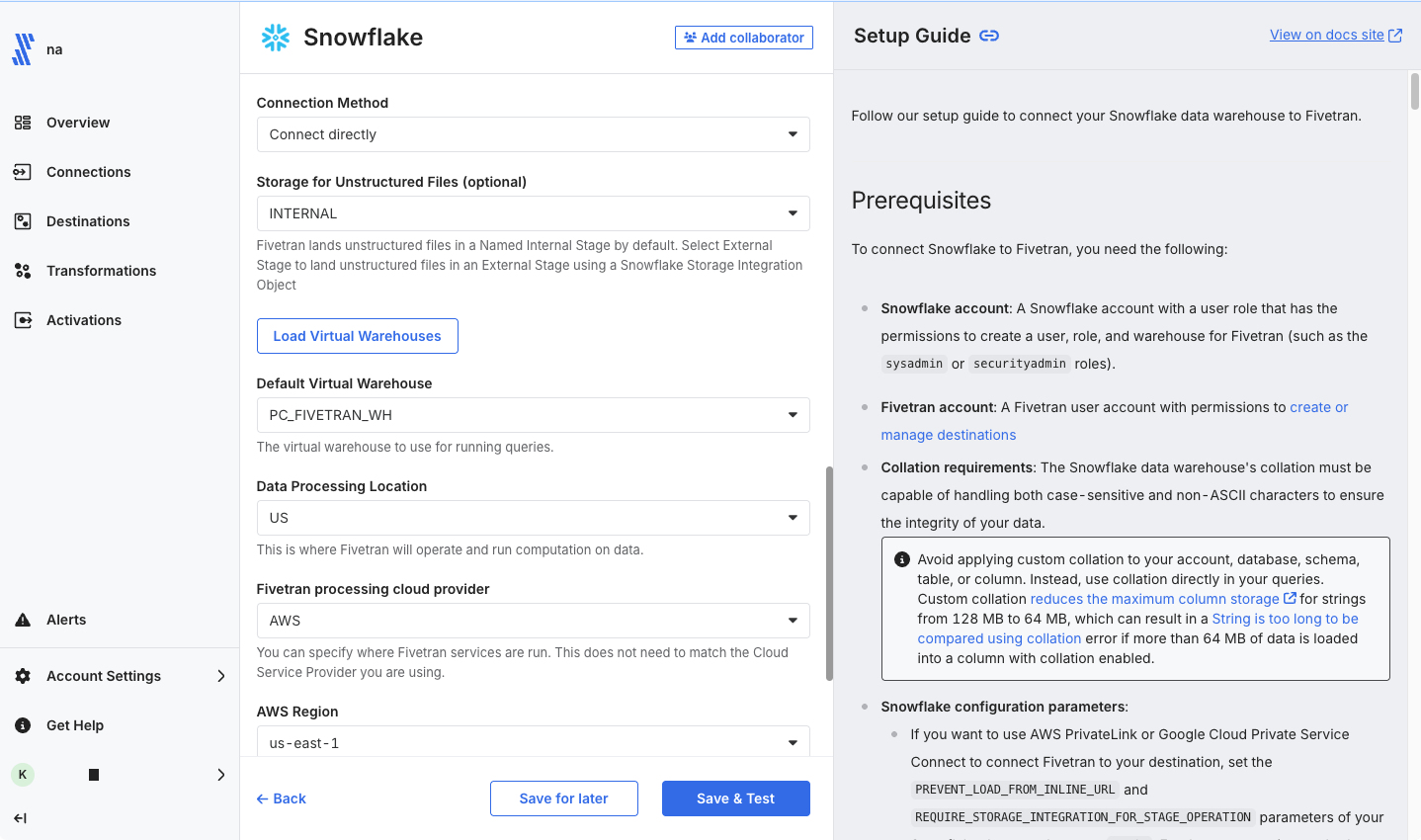Click the Back link

[x=282, y=798]
